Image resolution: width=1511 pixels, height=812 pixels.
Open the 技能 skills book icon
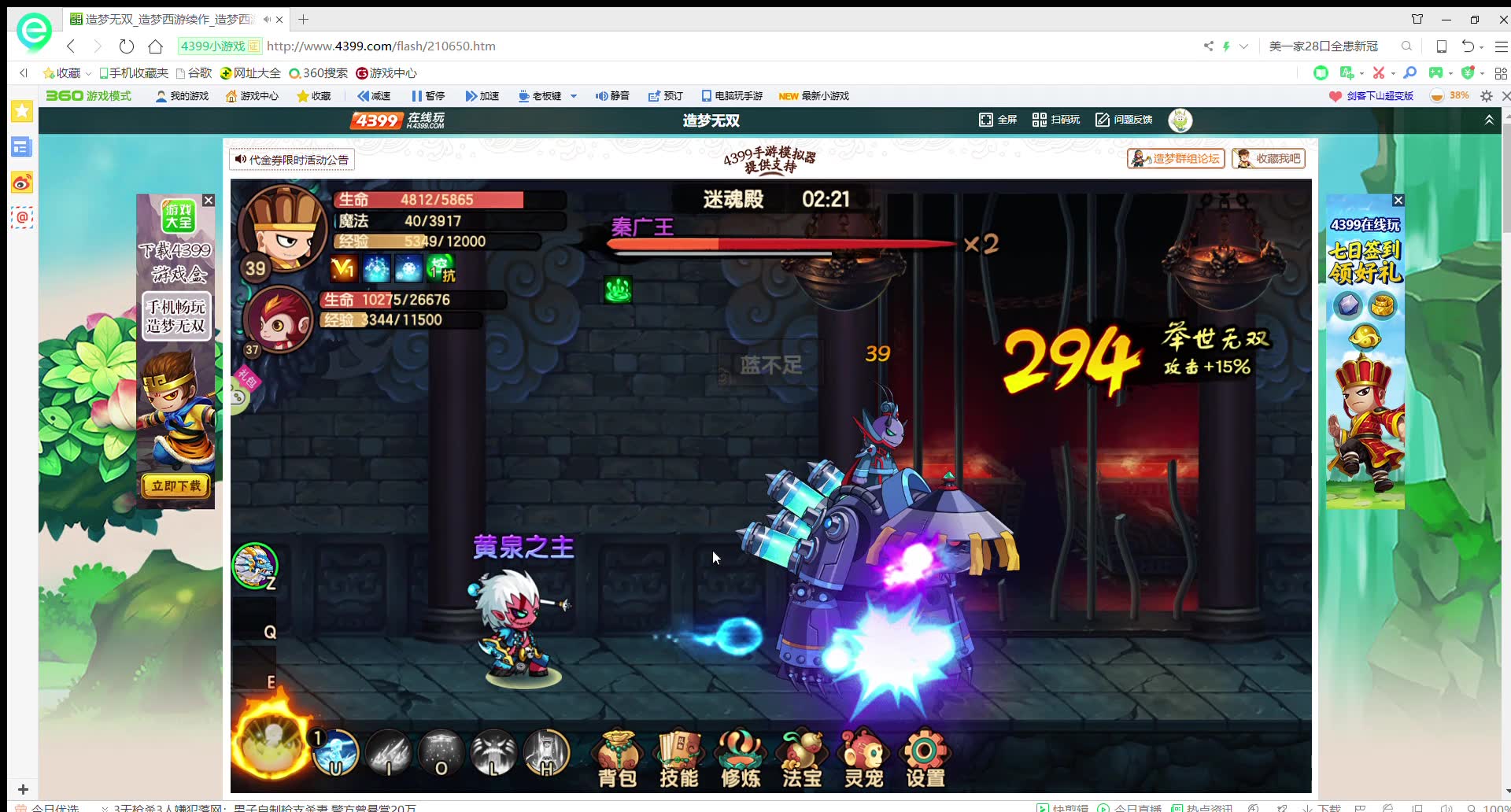click(678, 758)
